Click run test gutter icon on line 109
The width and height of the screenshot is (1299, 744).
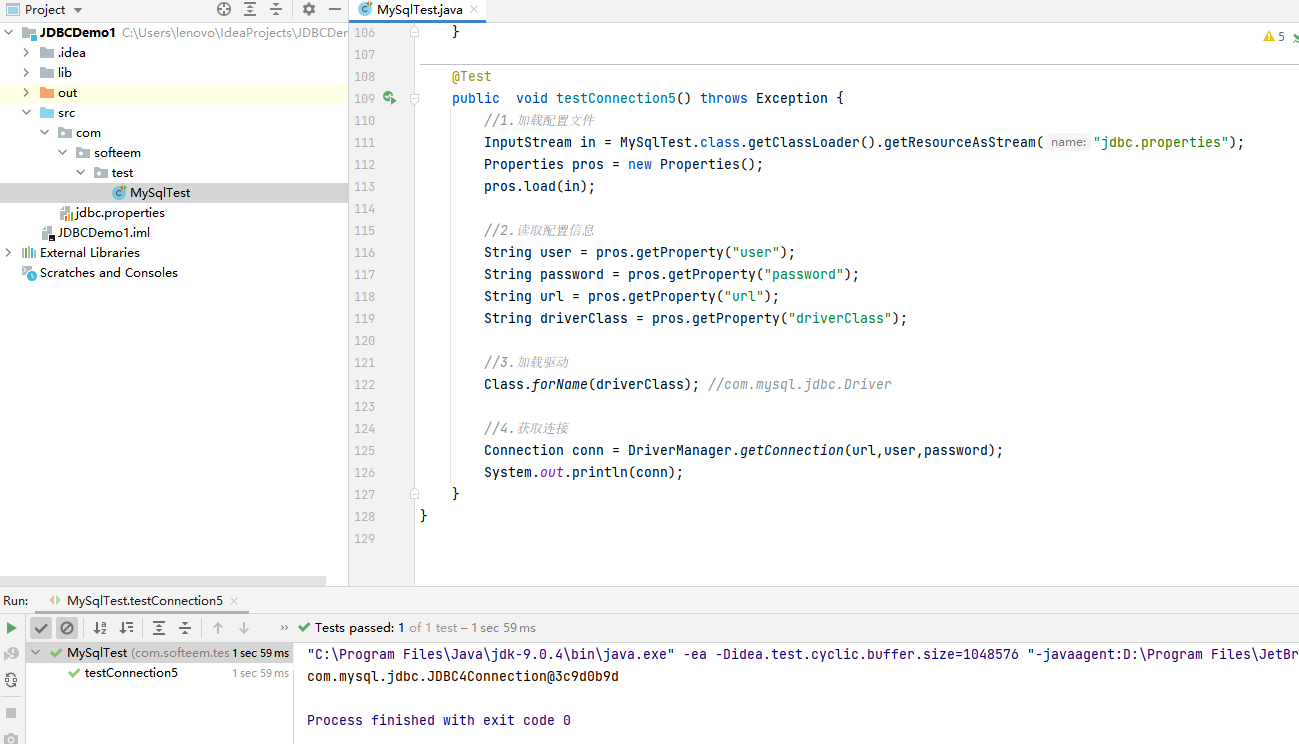point(389,98)
